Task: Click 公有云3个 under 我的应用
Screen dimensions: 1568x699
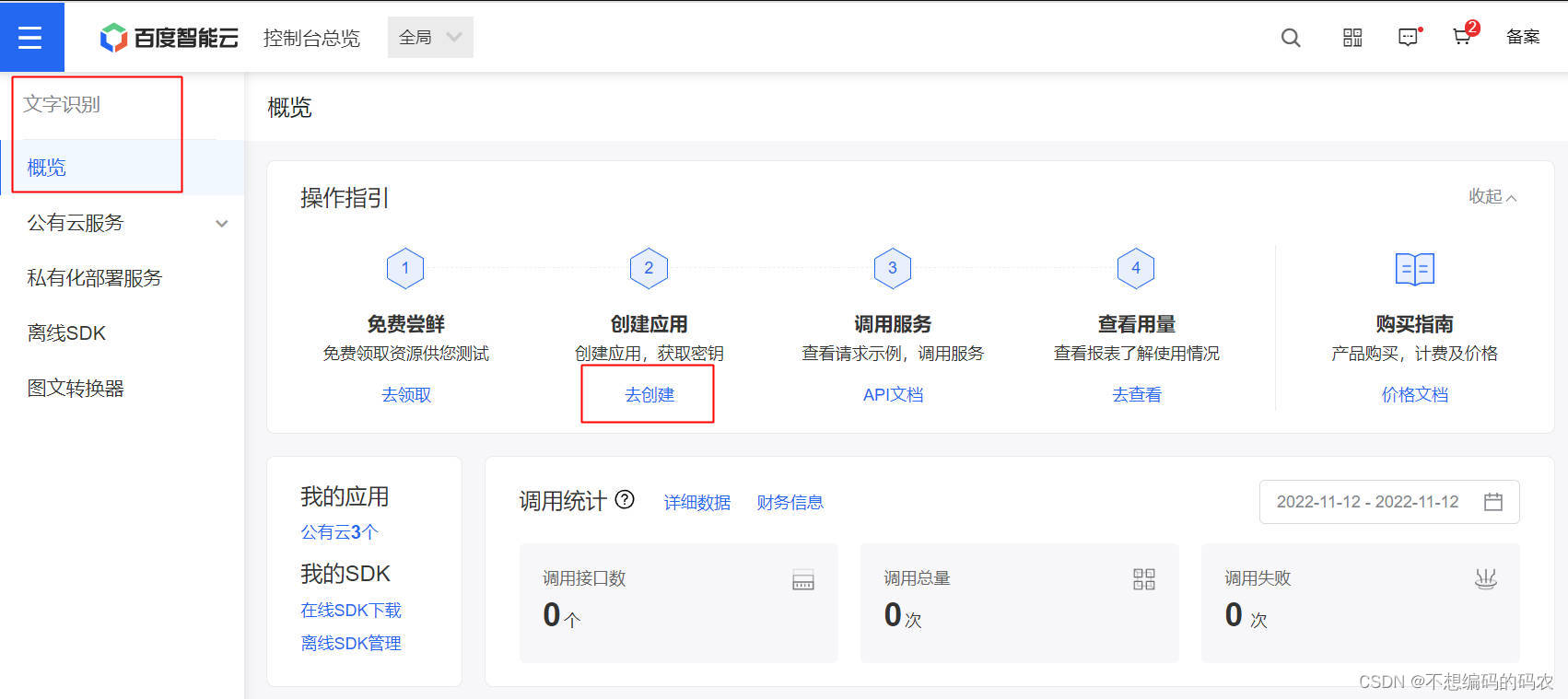Action: click(x=339, y=531)
